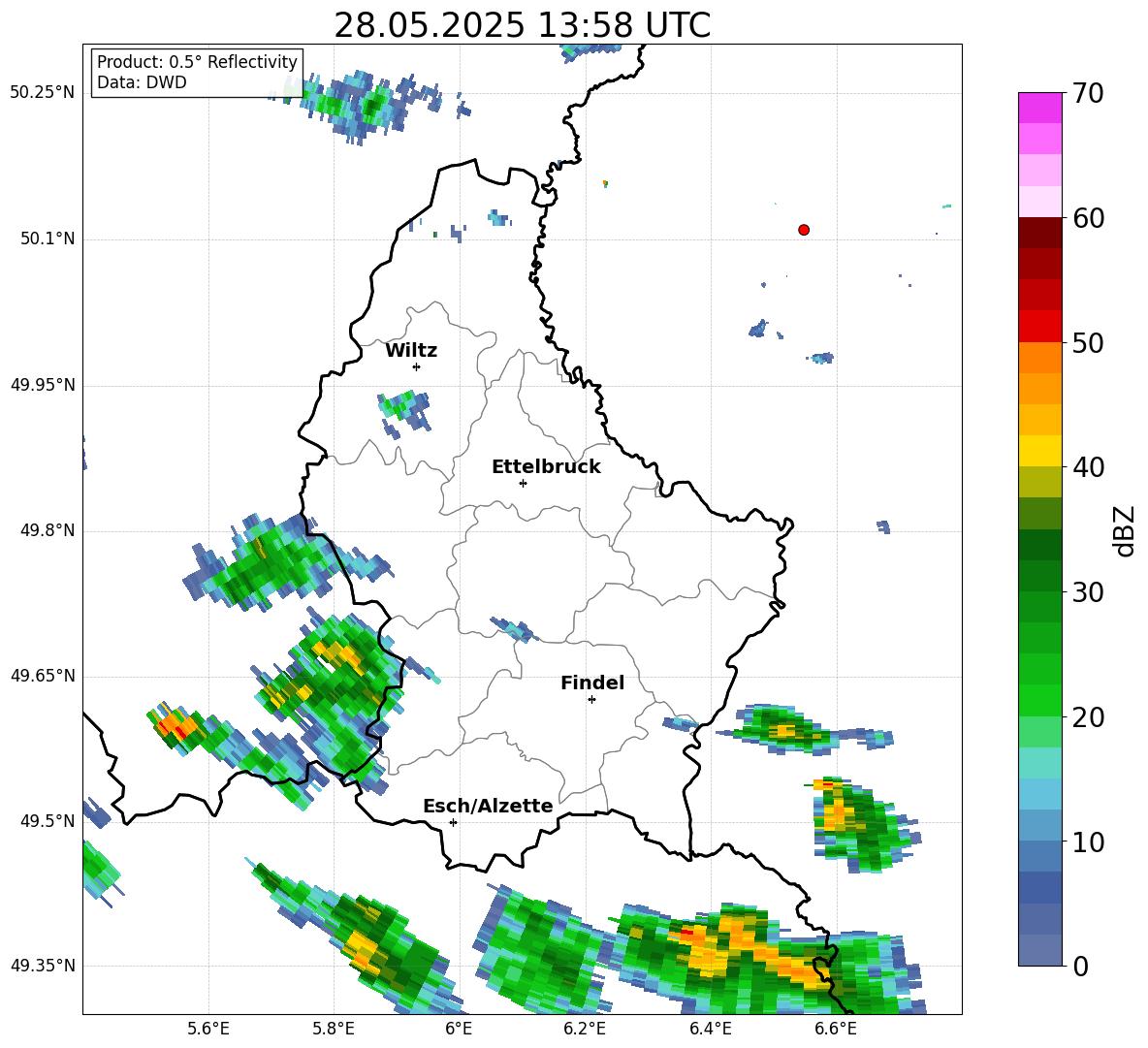Click the 6.4°E longitude label
Screen dimensions: 1148x1048
[710, 1030]
